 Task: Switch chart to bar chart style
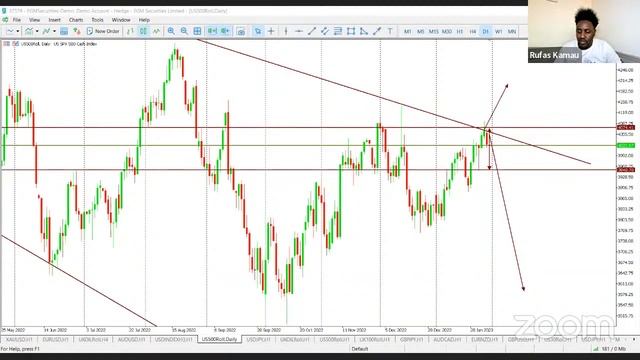(130, 31)
